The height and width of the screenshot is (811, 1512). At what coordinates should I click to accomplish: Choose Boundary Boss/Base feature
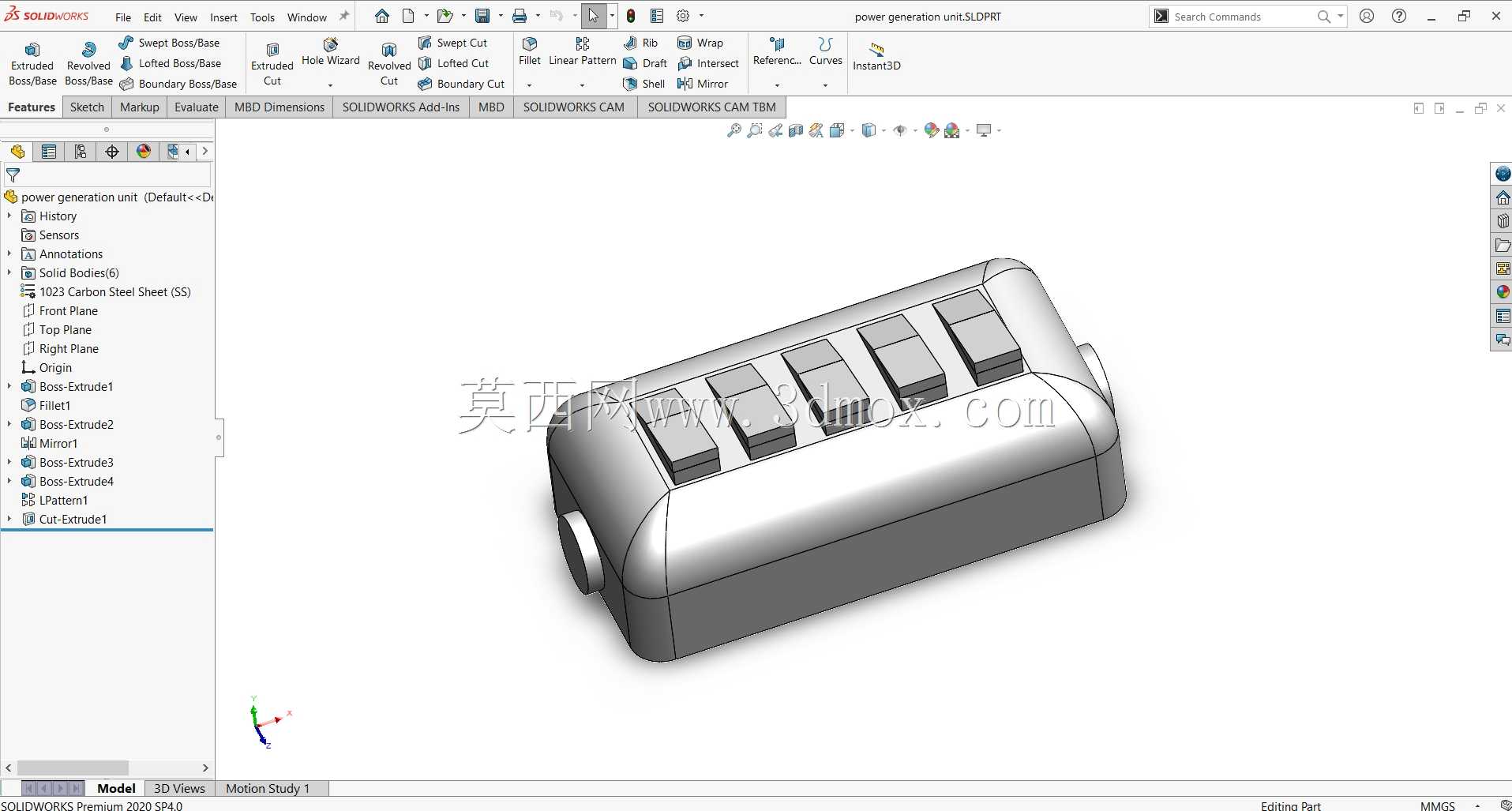[x=178, y=84]
